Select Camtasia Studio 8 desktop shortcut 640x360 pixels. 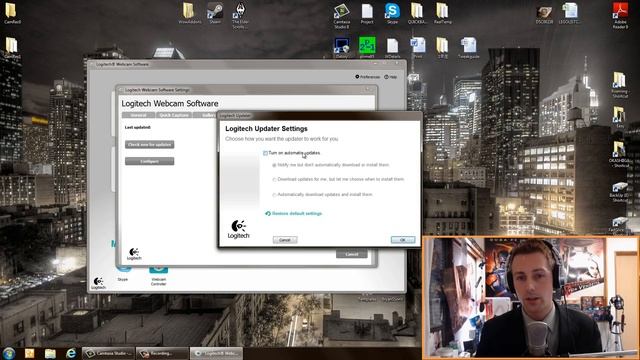pyautogui.click(x=342, y=16)
